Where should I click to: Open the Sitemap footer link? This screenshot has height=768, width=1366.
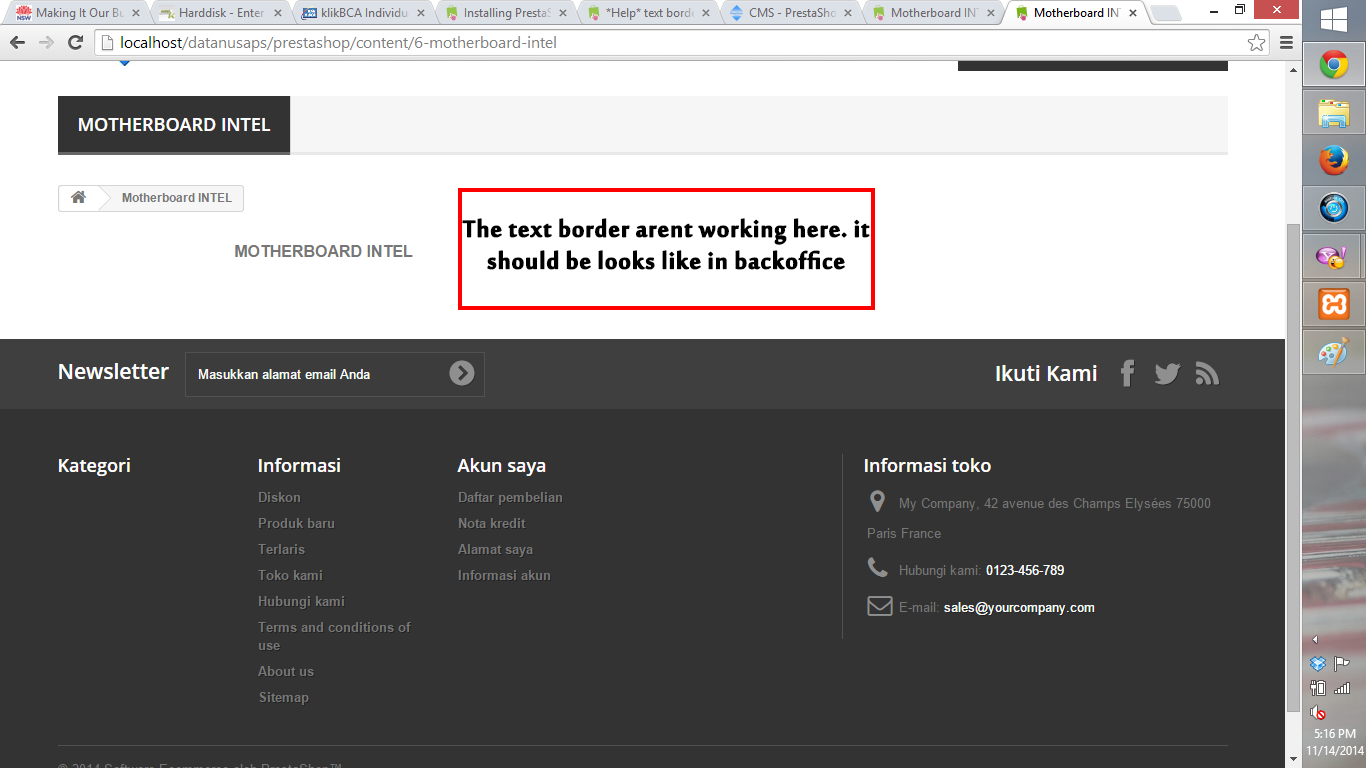tap(283, 697)
